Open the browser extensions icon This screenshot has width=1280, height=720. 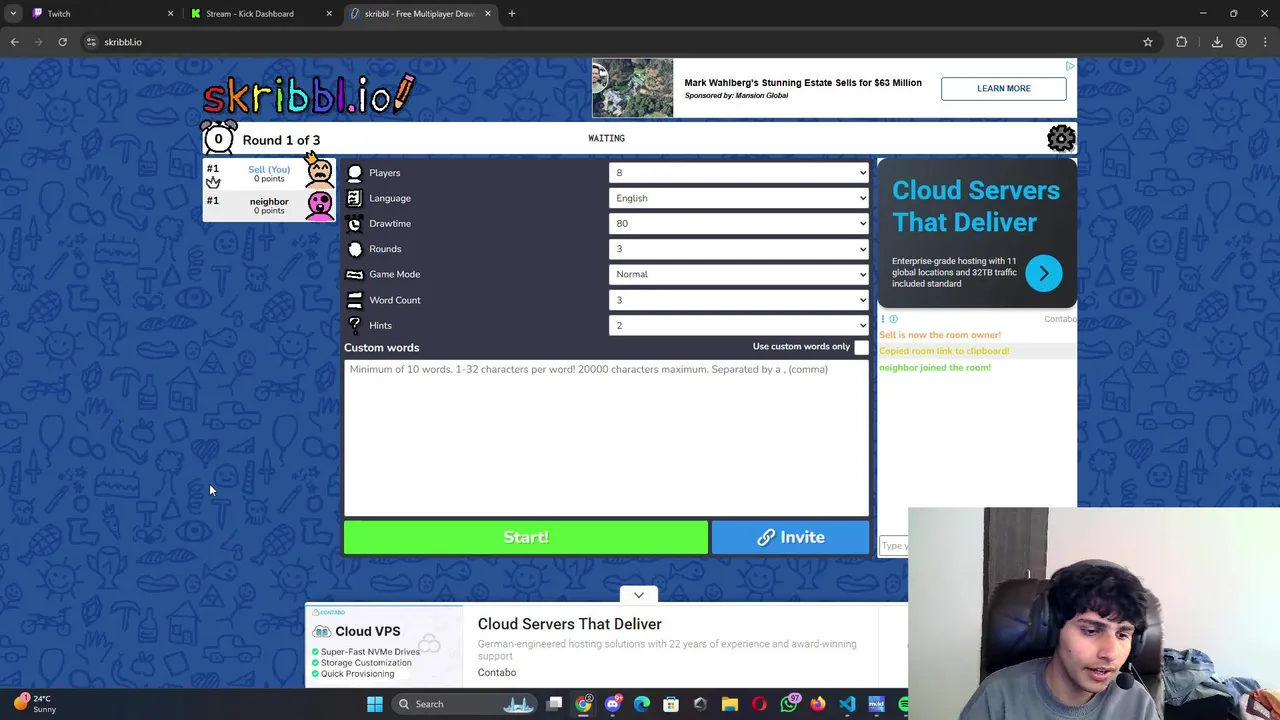pyautogui.click(x=1182, y=42)
